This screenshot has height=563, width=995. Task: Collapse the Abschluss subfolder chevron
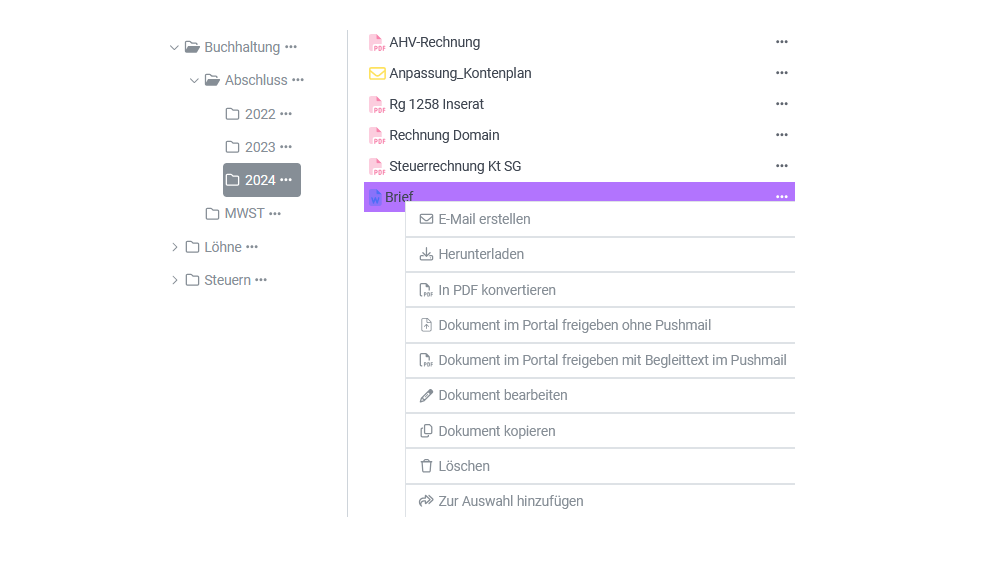194,80
